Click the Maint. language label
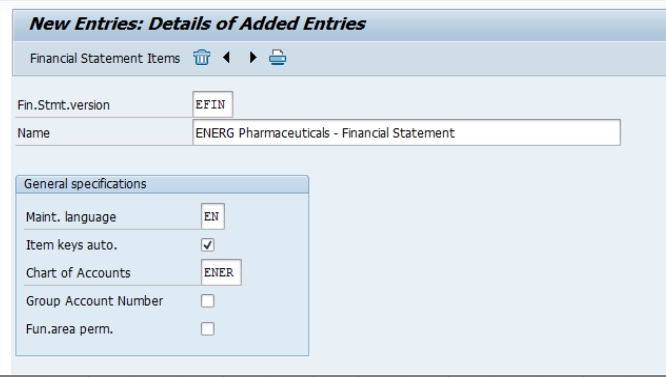Screen dimensions: 666x377 71,217
